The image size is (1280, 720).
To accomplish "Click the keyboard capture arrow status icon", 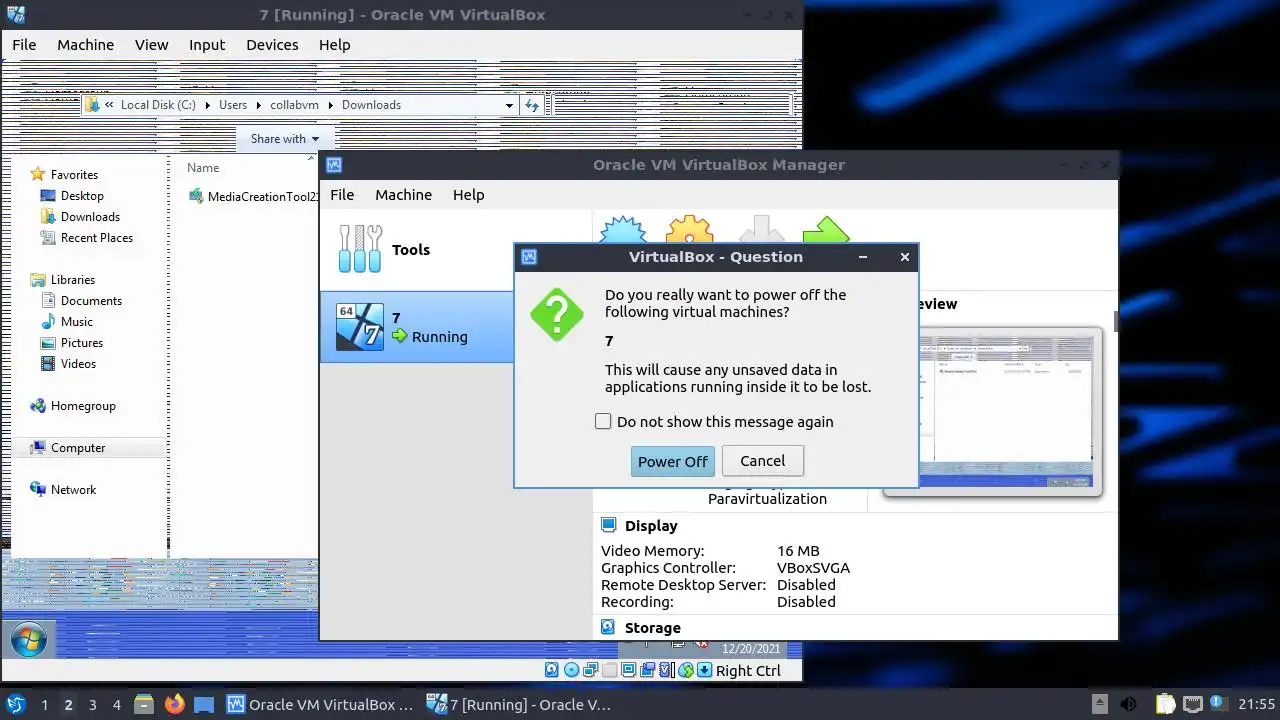I will (704, 670).
